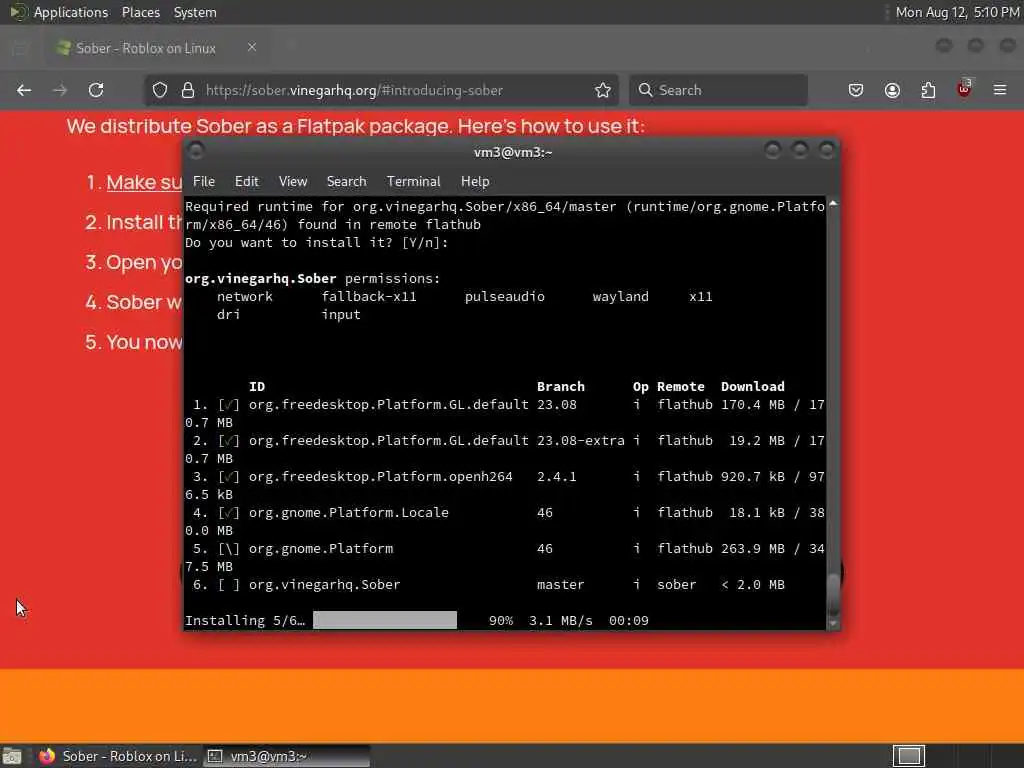Go back in Firefox history

click(24, 90)
